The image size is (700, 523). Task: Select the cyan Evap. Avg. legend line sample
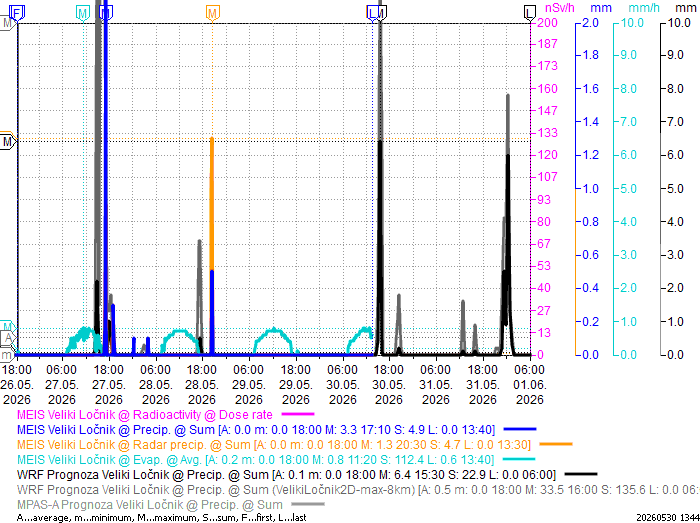[519, 459]
